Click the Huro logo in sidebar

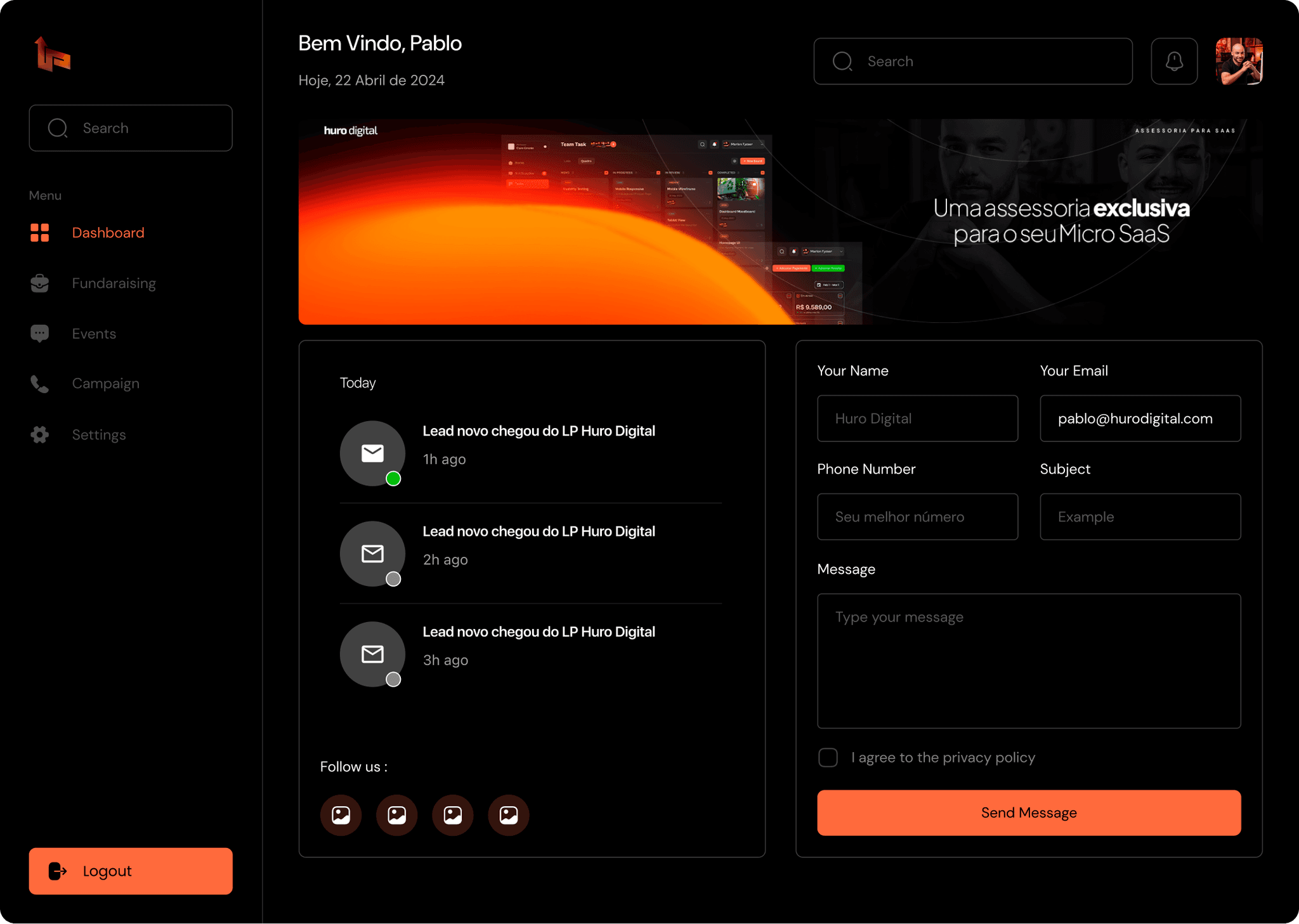click(x=53, y=55)
